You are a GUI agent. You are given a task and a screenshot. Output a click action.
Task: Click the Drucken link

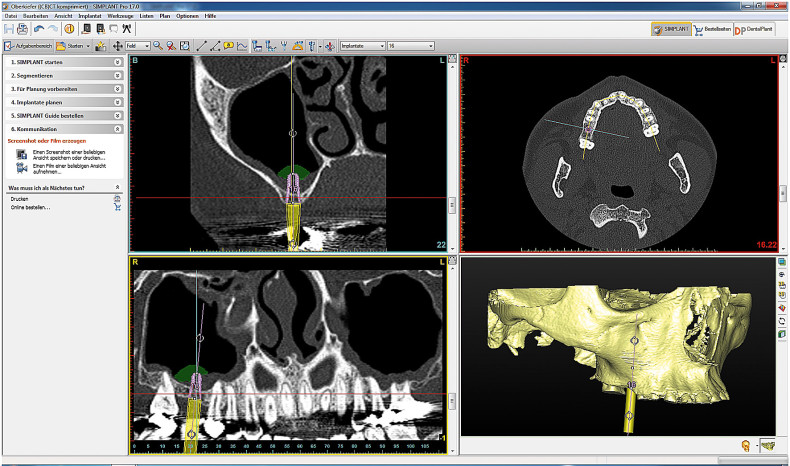19,199
